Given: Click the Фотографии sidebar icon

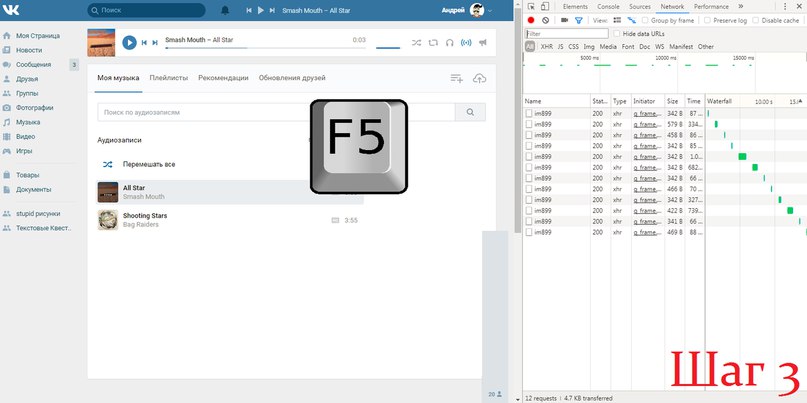Looking at the screenshot, I should click(7, 108).
